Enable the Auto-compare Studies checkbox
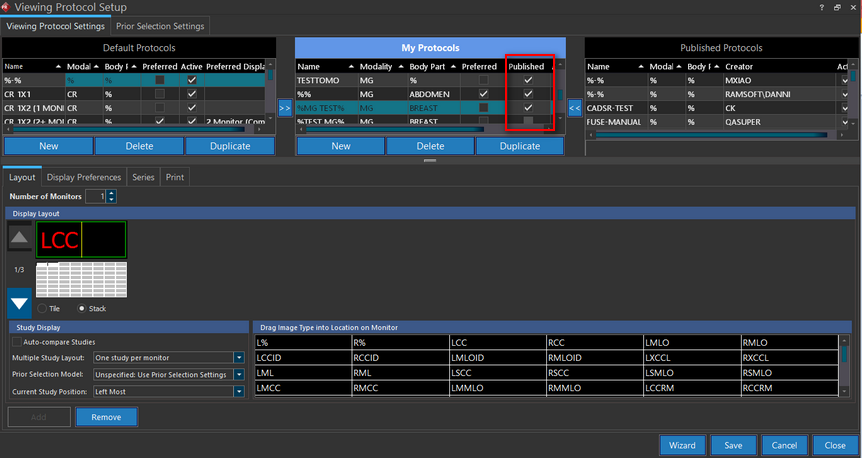 tap(17, 342)
